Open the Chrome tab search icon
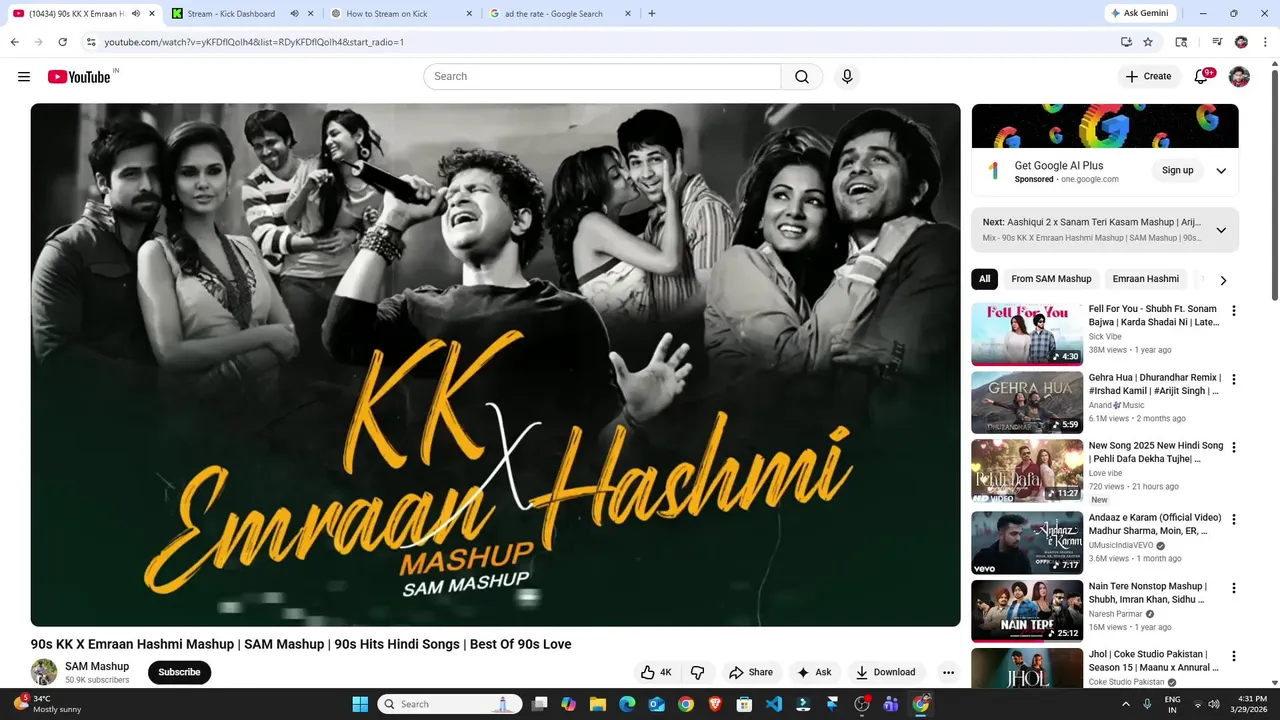This screenshot has width=1280, height=720. [1181, 42]
